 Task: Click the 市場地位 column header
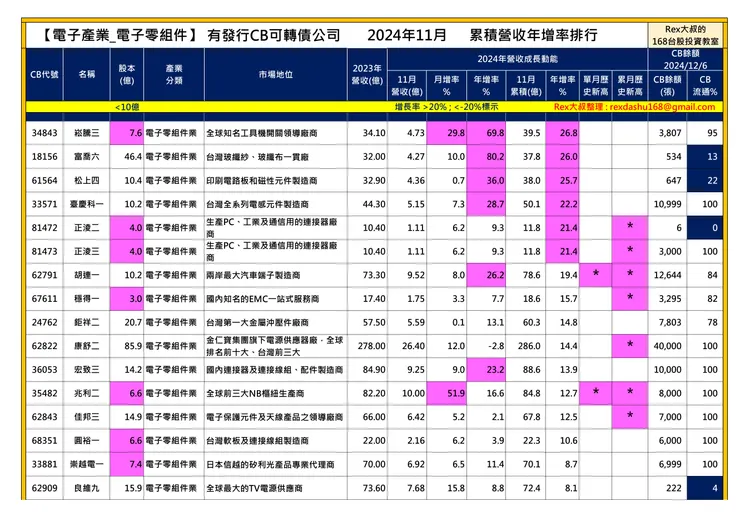tap(276, 74)
